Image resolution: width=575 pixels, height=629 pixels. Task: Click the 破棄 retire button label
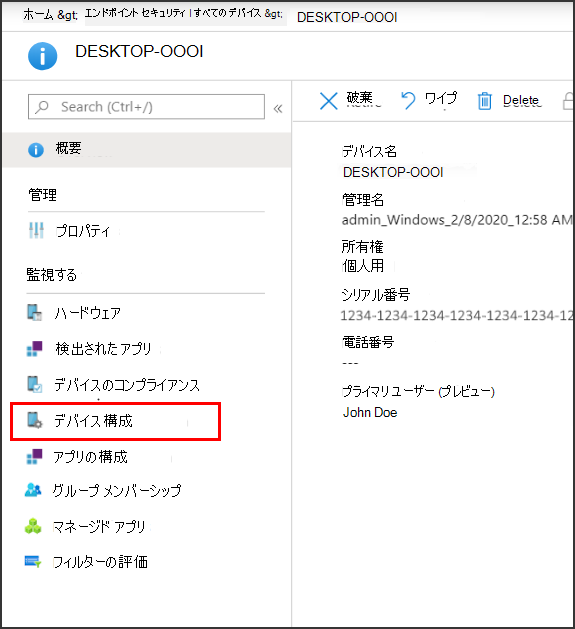pos(360,98)
